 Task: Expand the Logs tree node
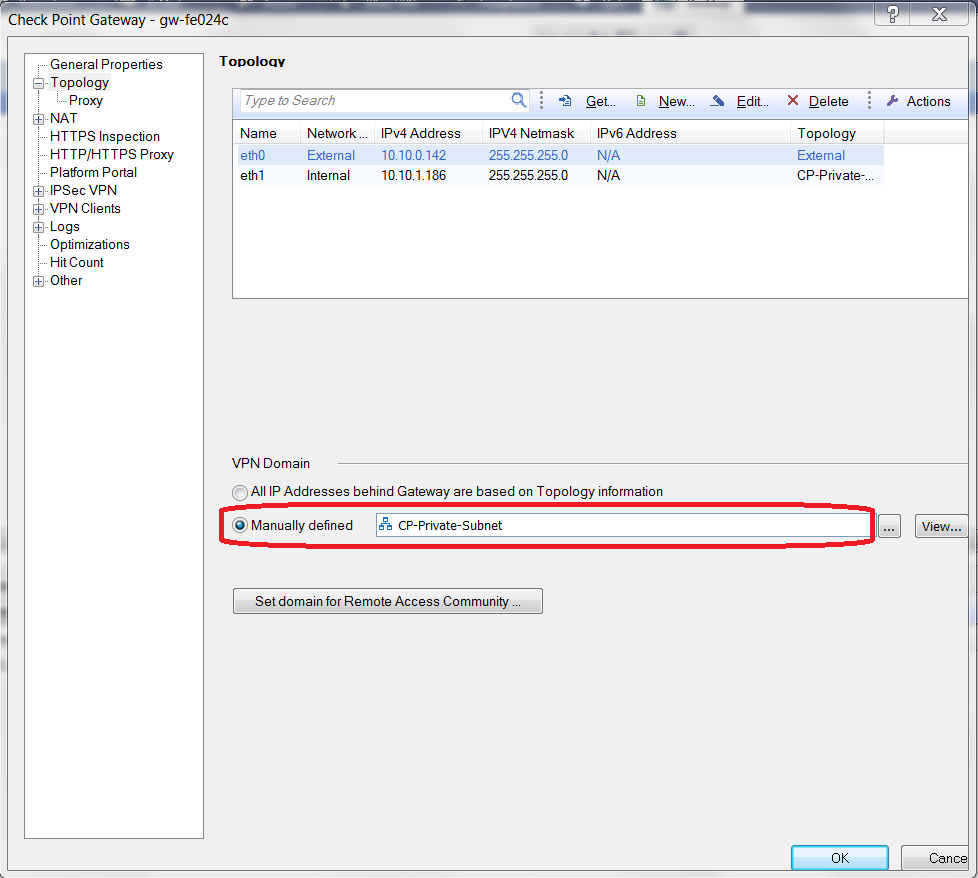click(39, 227)
